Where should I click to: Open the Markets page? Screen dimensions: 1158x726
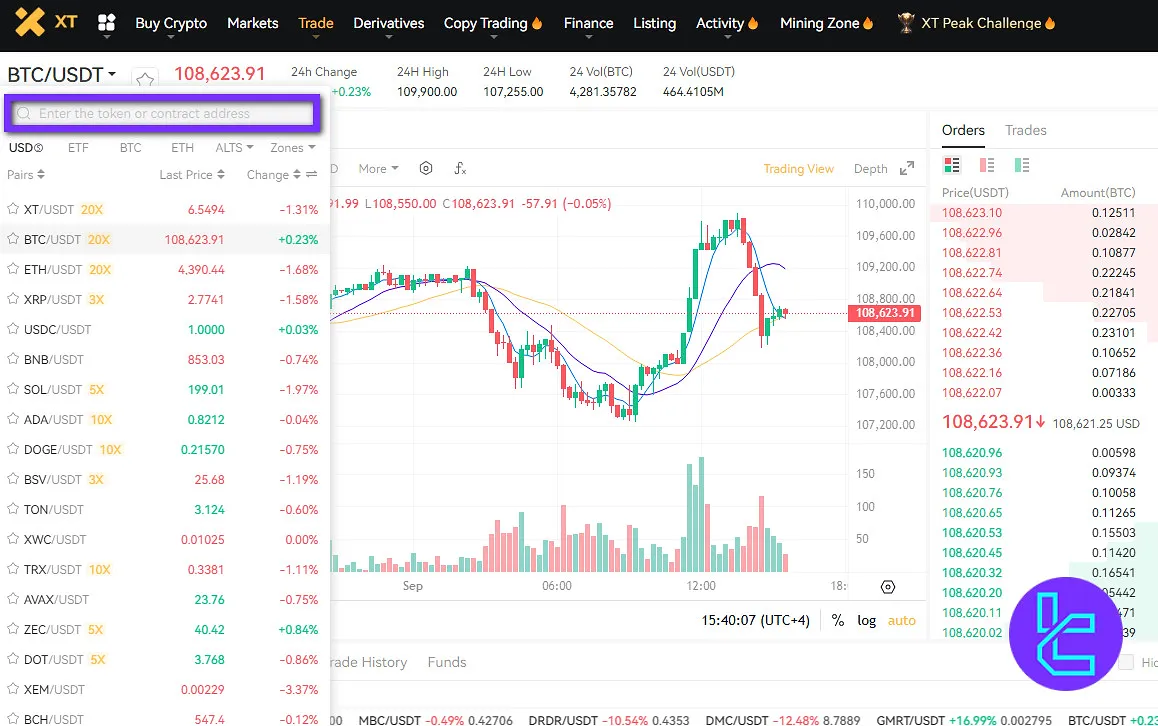(253, 23)
